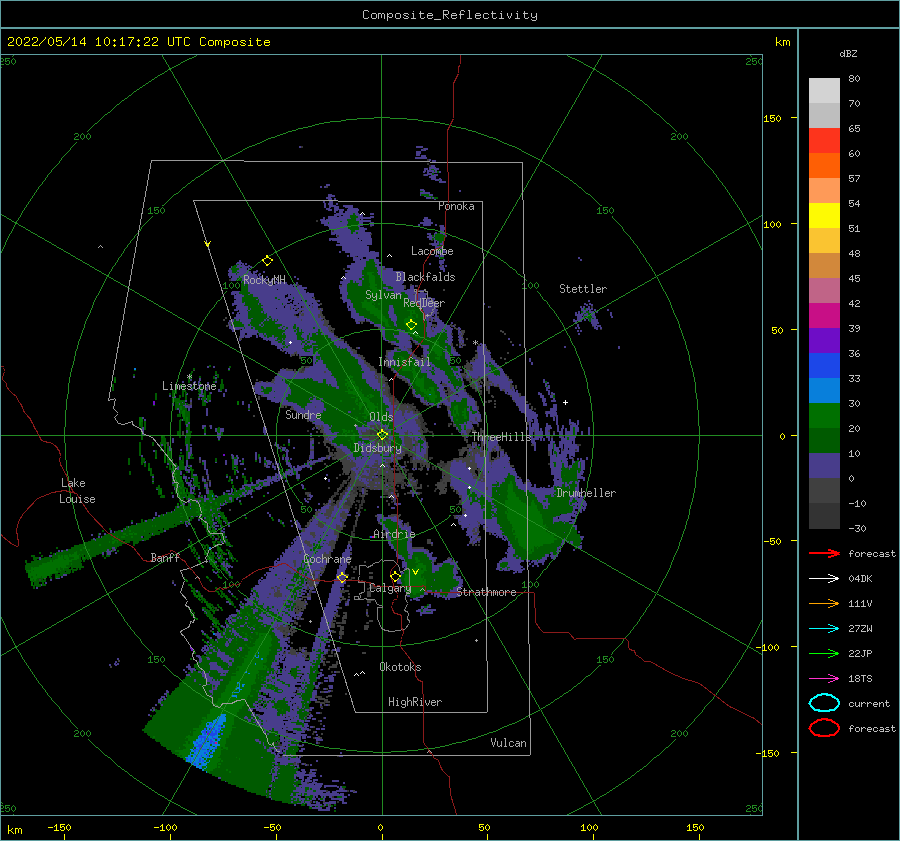Click the Okotoks city label
900x841 pixels.
coord(400,667)
